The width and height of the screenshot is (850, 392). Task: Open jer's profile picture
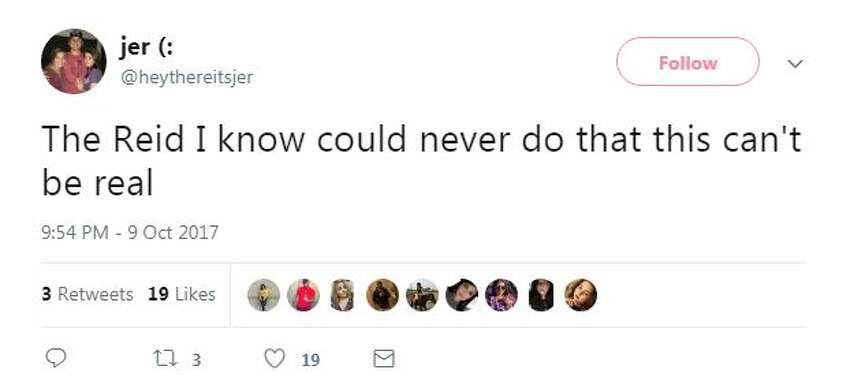(73, 61)
